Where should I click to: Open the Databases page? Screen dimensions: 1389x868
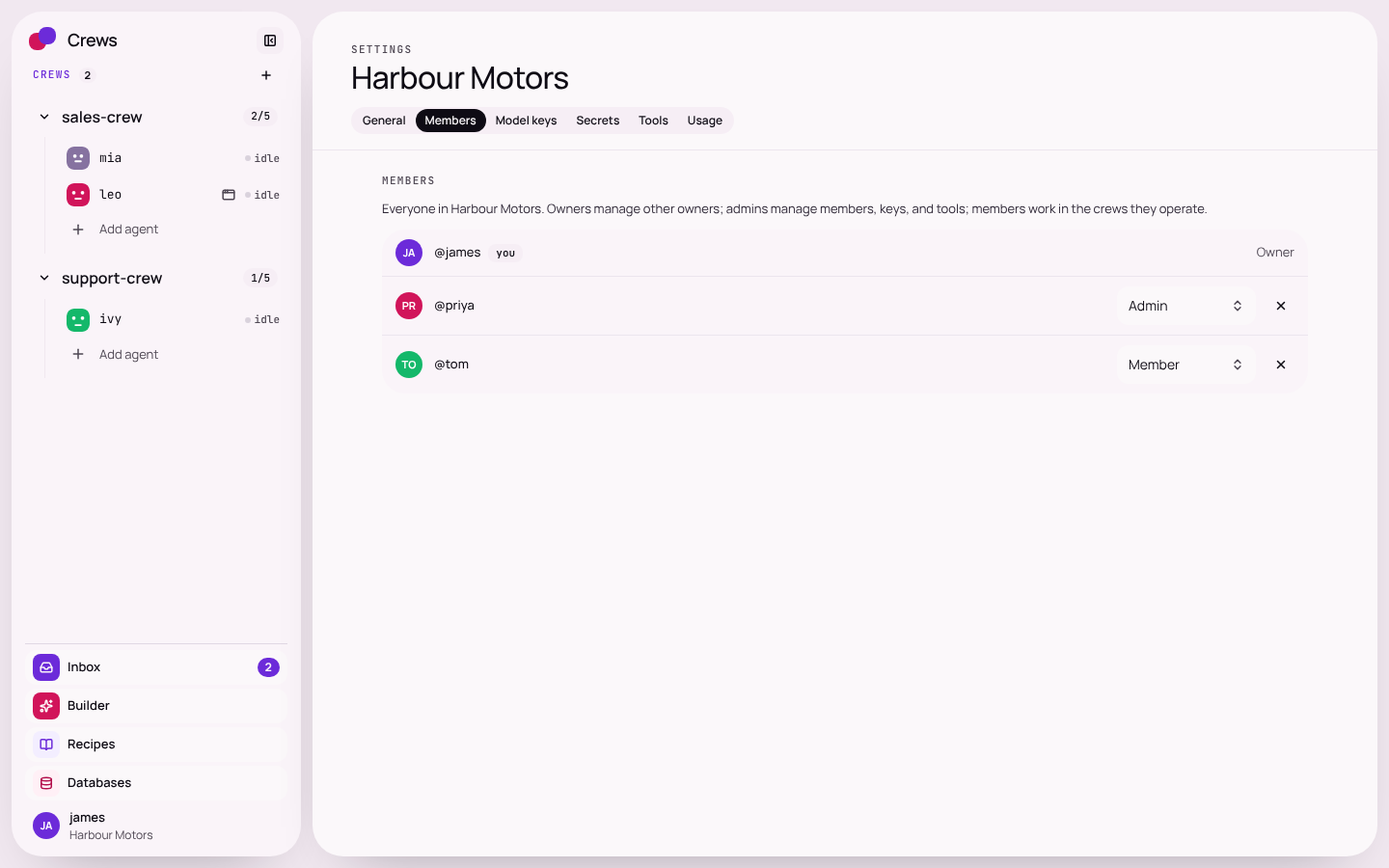coord(156,783)
